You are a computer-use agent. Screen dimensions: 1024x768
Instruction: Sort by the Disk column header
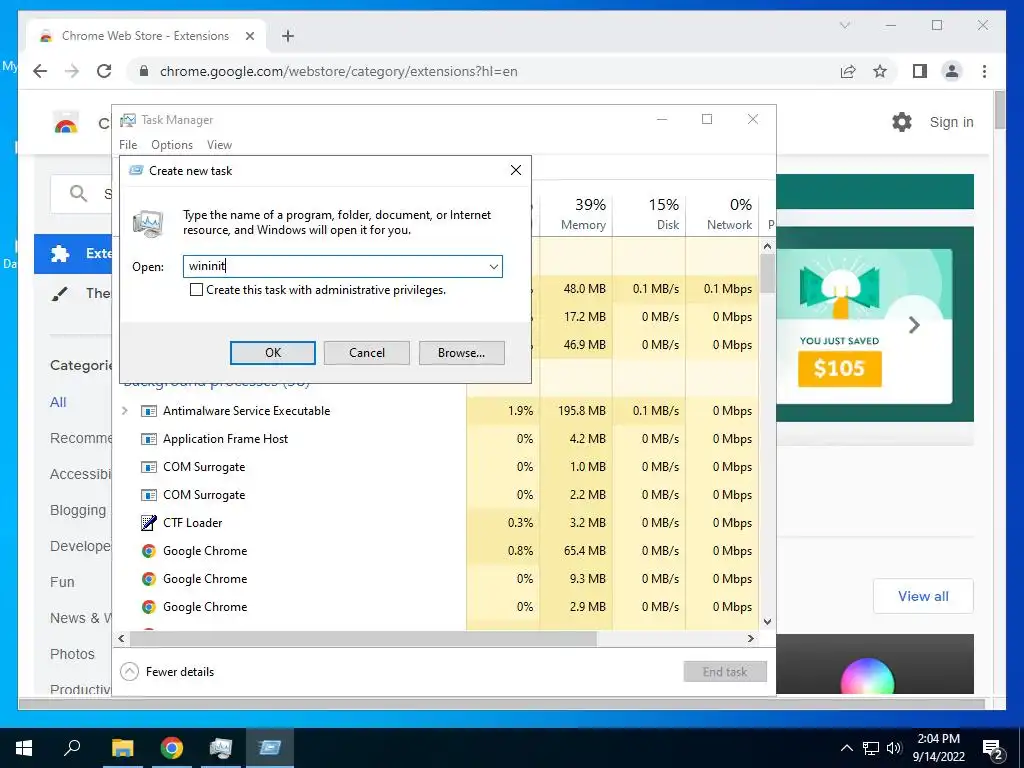click(x=650, y=214)
